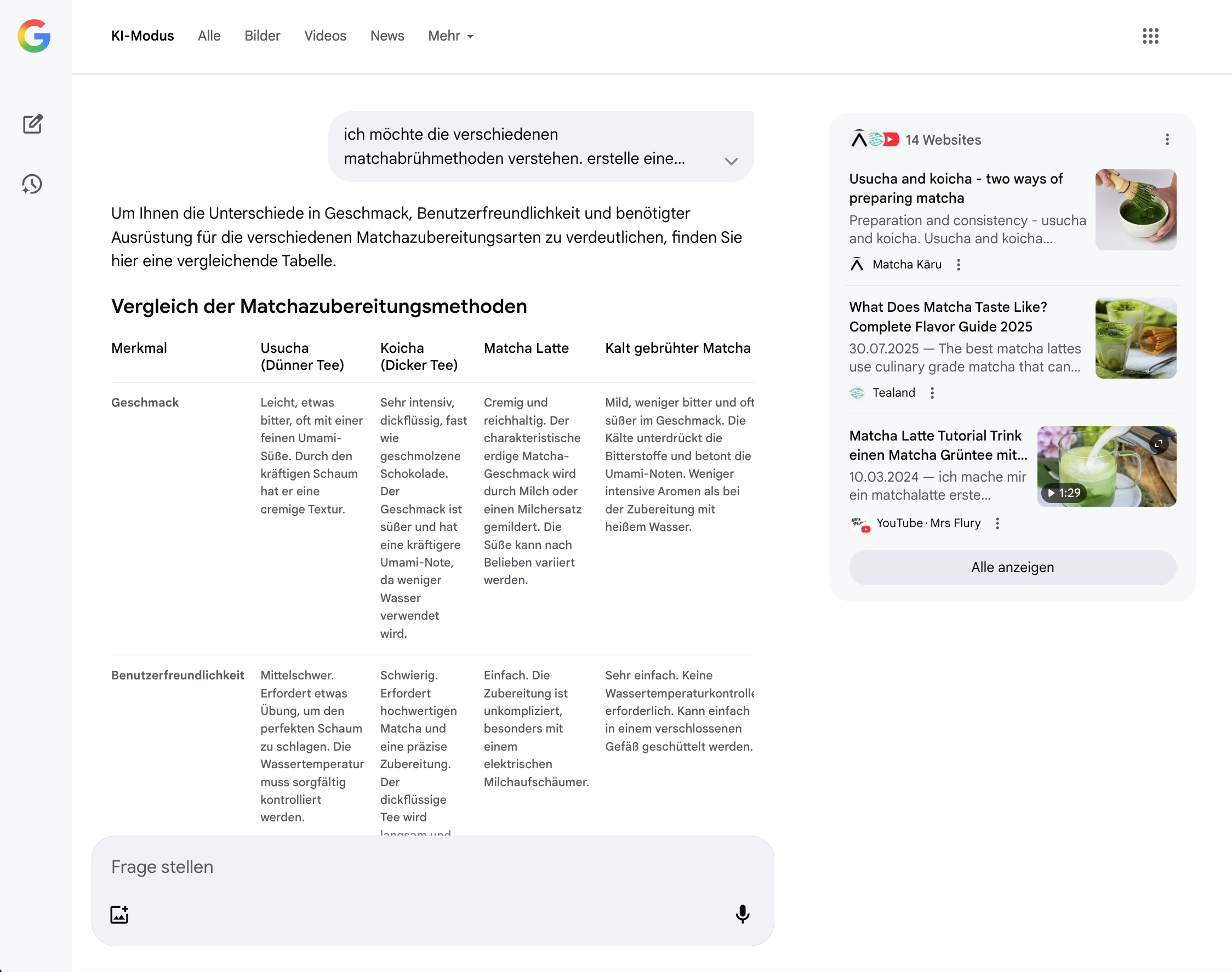Start a new chat with the edit icon

pos(32,124)
